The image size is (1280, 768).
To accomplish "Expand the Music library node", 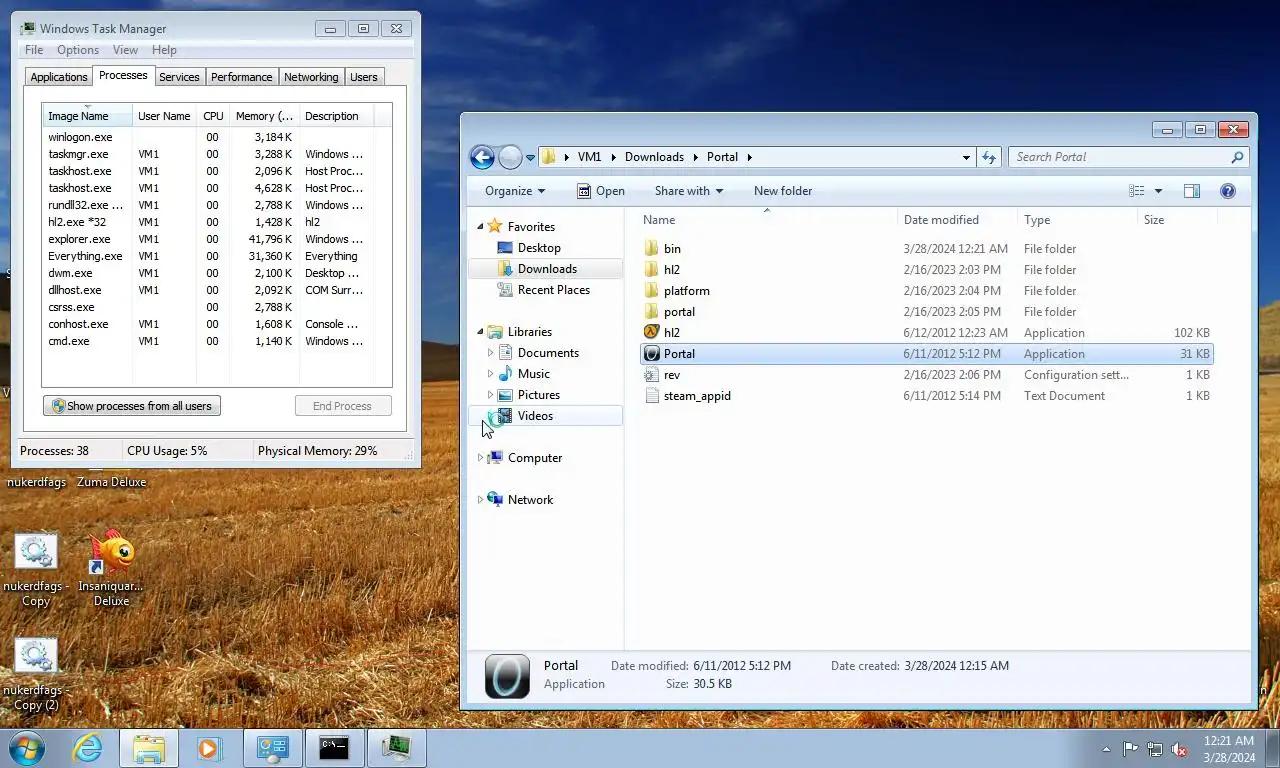I will (490, 374).
